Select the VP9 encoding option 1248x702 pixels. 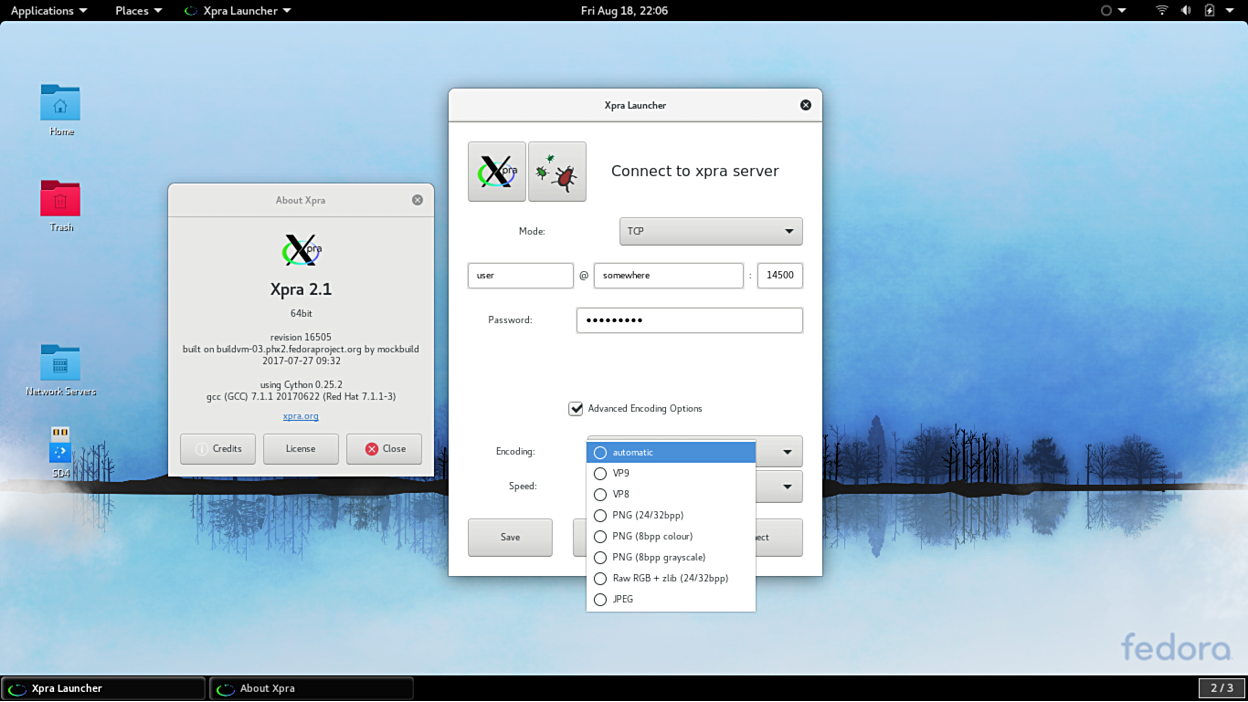point(621,474)
